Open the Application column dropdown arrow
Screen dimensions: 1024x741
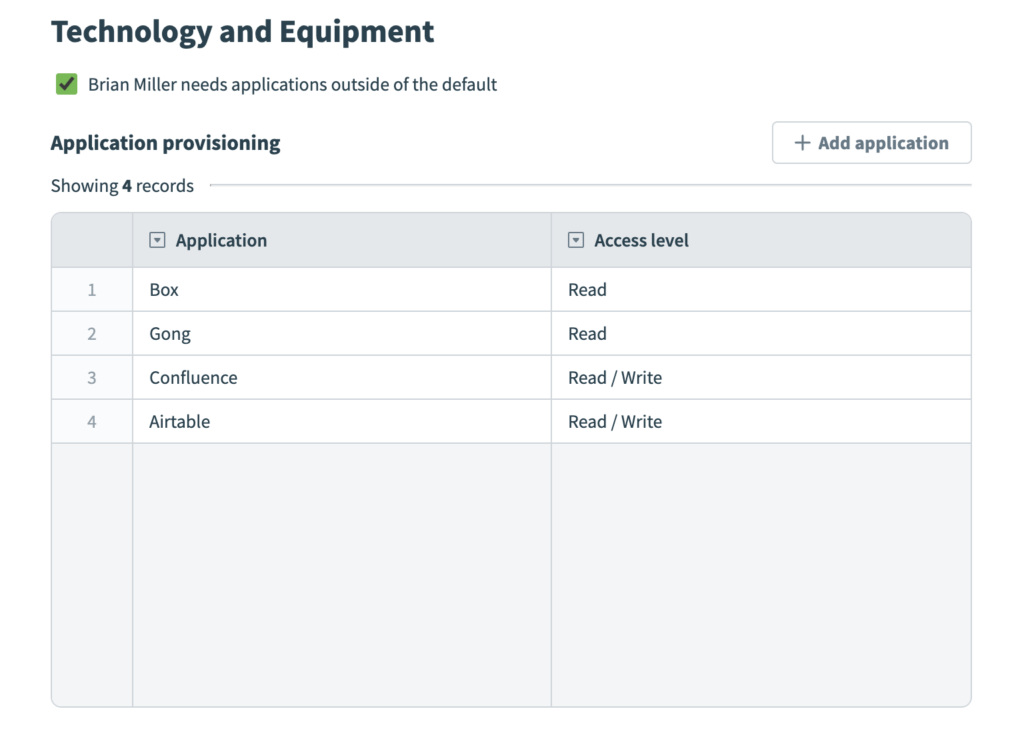click(x=157, y=240)
